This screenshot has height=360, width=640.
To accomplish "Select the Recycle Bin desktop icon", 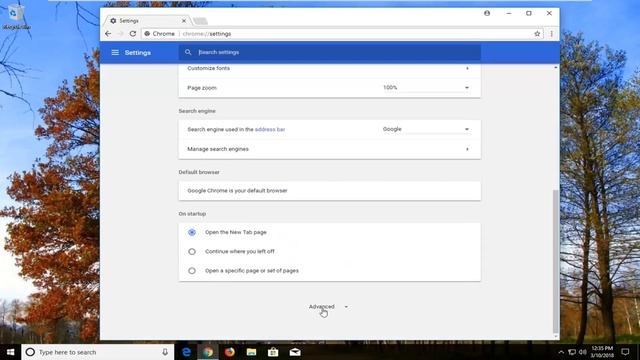I will click(16, 17).
